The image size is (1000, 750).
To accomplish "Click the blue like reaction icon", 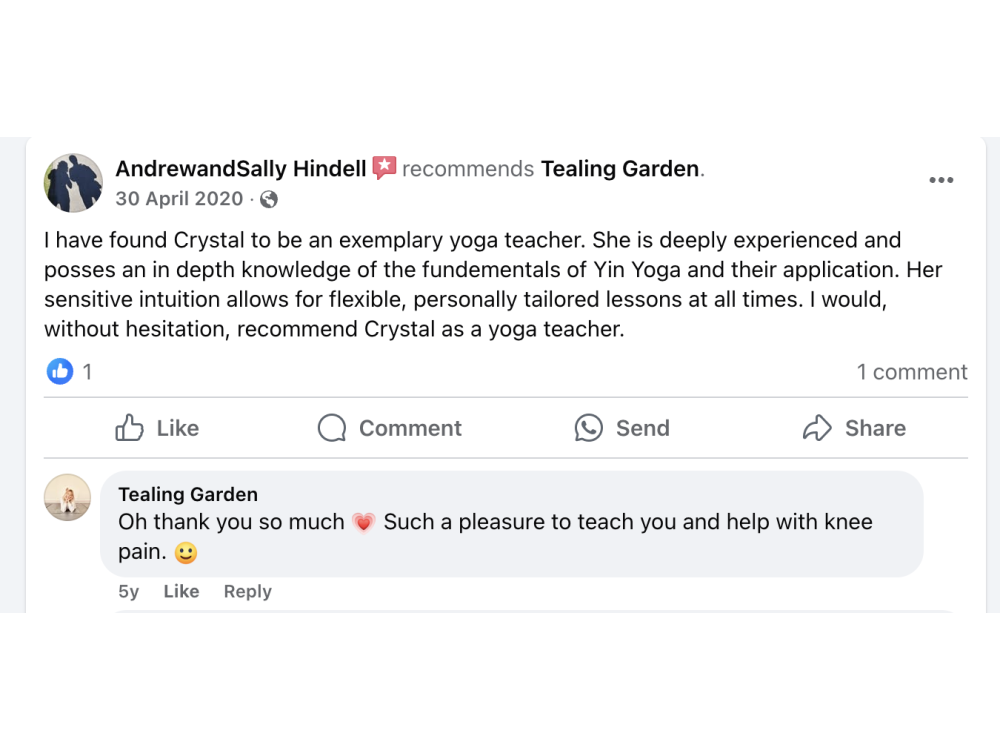I will point(60,372).
